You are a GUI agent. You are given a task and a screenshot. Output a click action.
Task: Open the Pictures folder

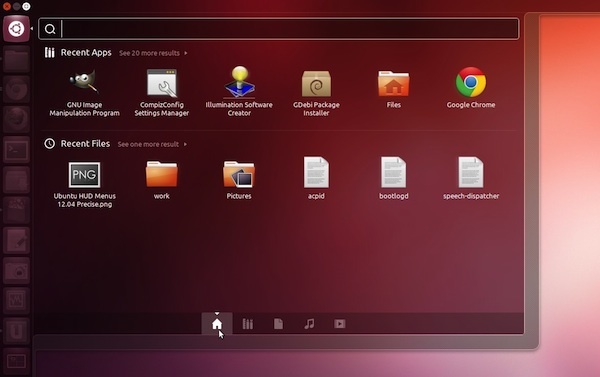coord(239,180)
